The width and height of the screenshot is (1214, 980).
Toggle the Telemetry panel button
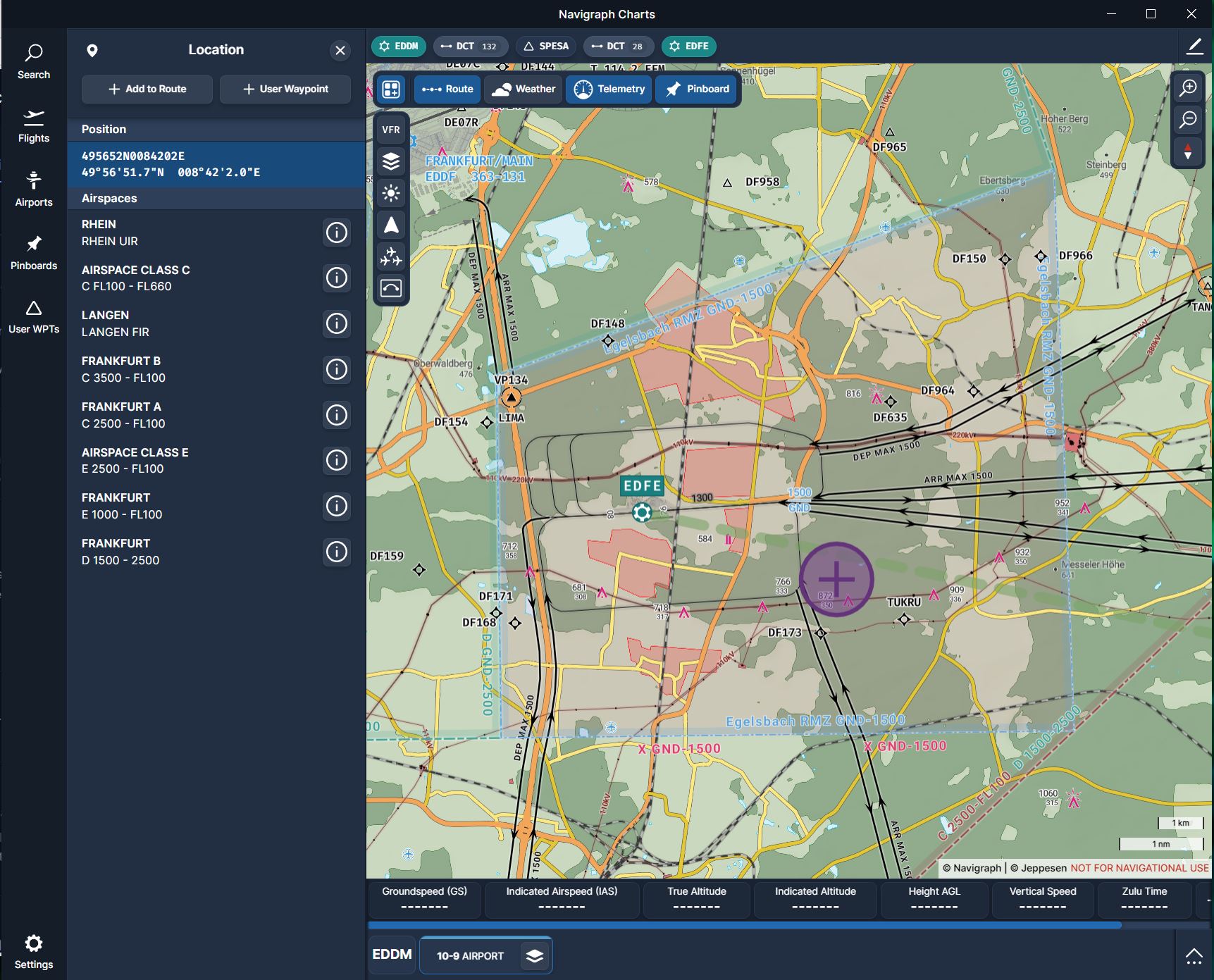[609, 89]
